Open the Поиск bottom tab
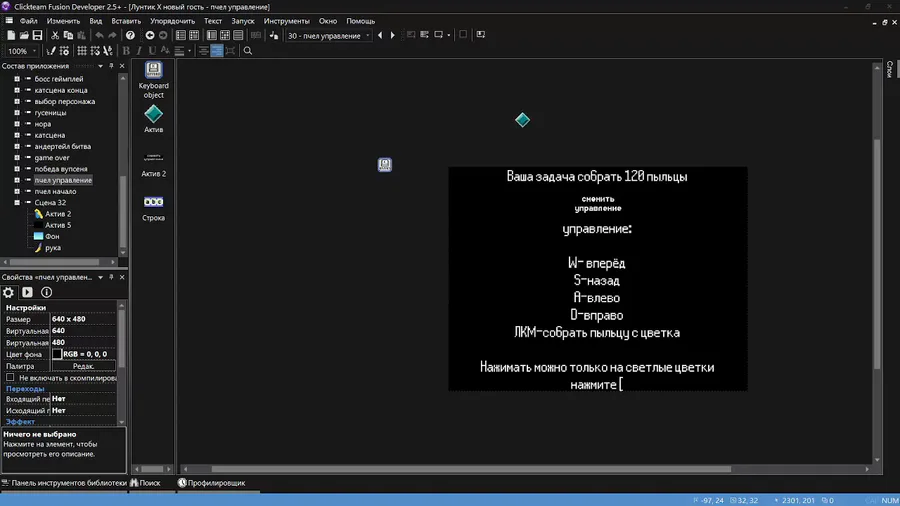Image resolution: width=900 pixels, height=506 pixels. (x=145, y=483)
